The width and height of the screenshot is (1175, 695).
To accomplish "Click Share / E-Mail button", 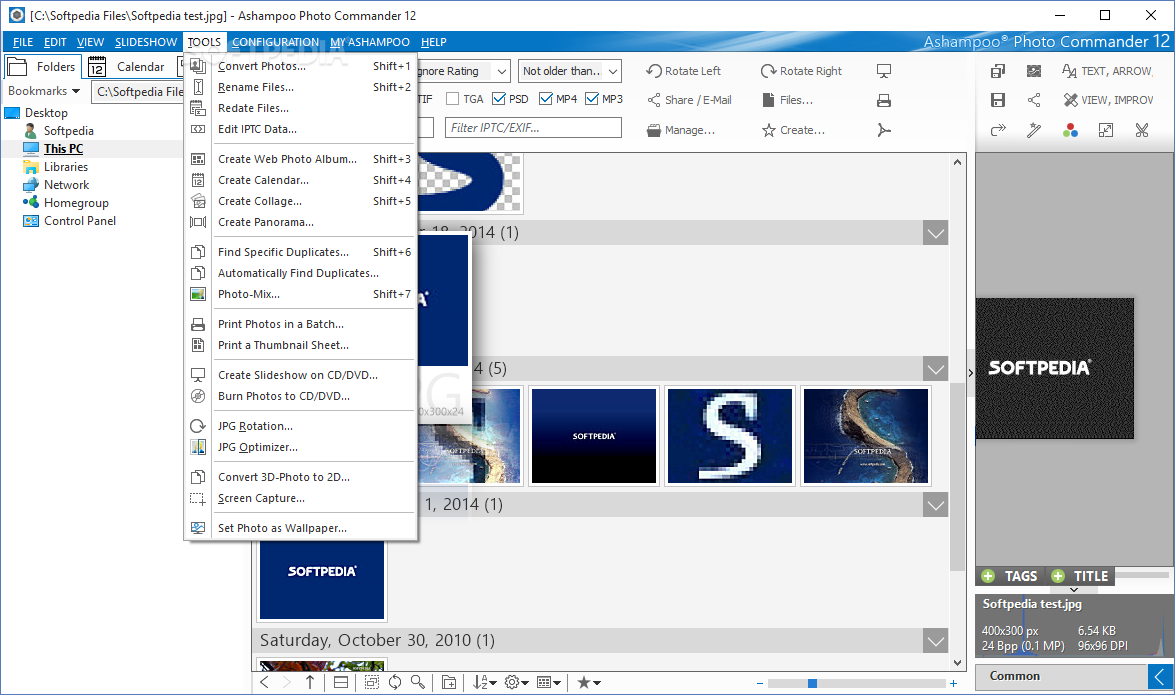I will pos(689,100).
